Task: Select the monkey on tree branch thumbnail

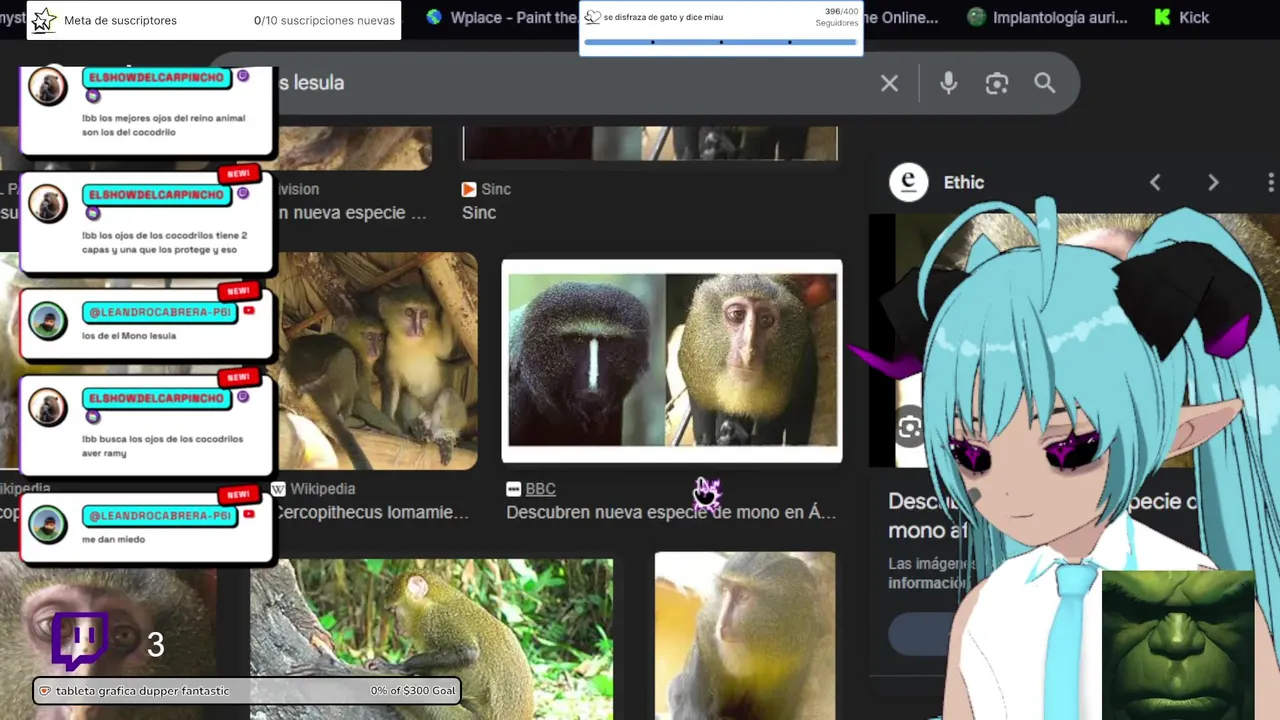Action: click(x=432, y=639)
